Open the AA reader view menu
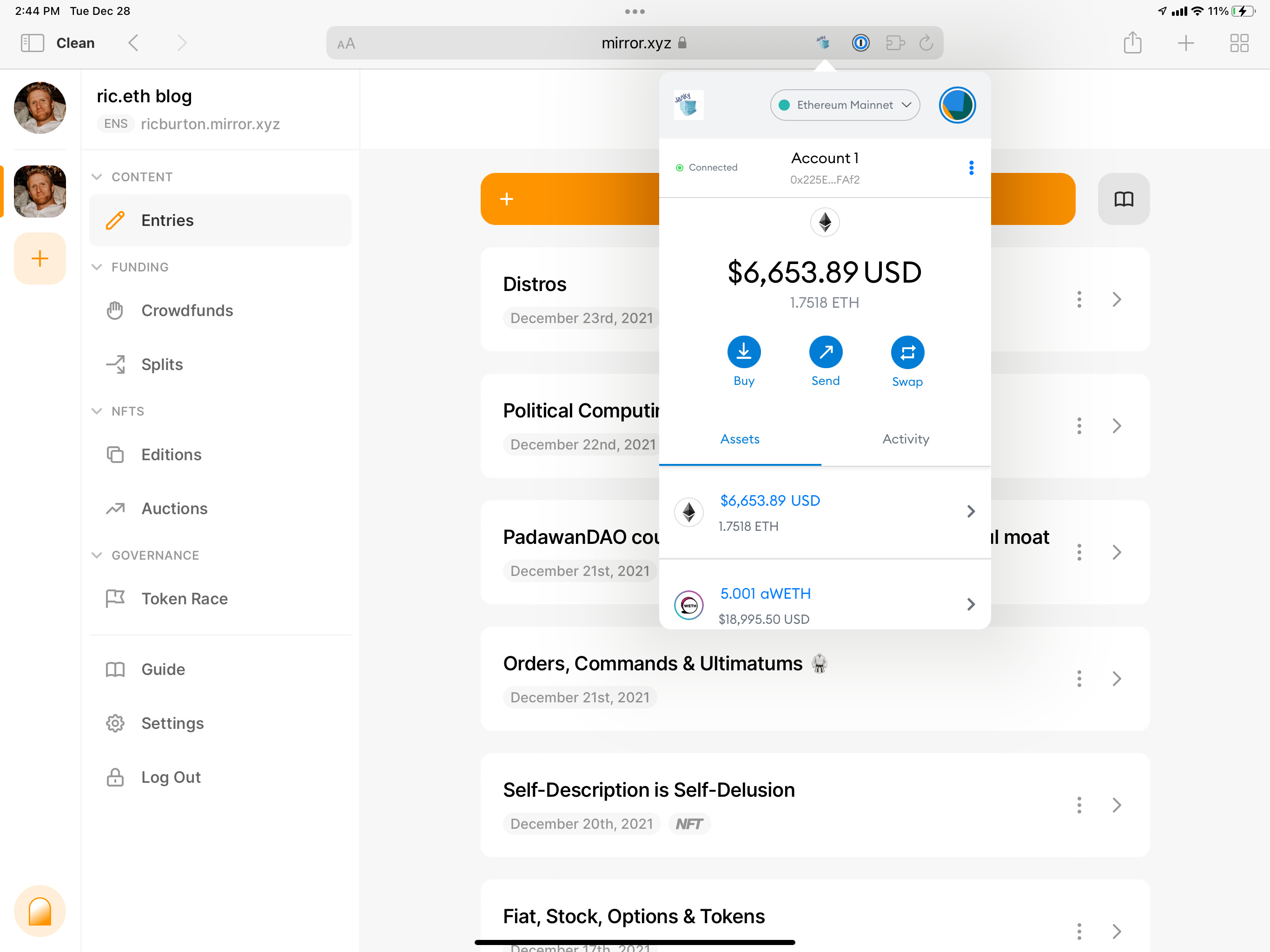This screenshot has width=1270, height=952. pyautogui.click(x=346, y=44)
